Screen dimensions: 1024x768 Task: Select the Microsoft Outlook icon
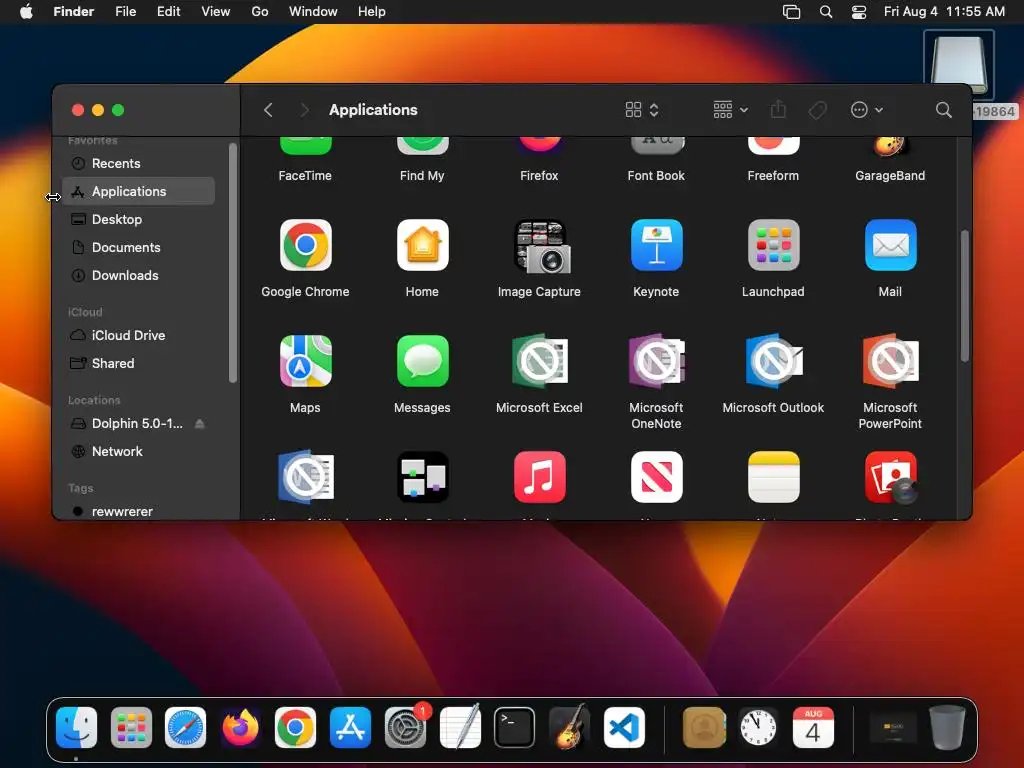(x=773, y=361)
